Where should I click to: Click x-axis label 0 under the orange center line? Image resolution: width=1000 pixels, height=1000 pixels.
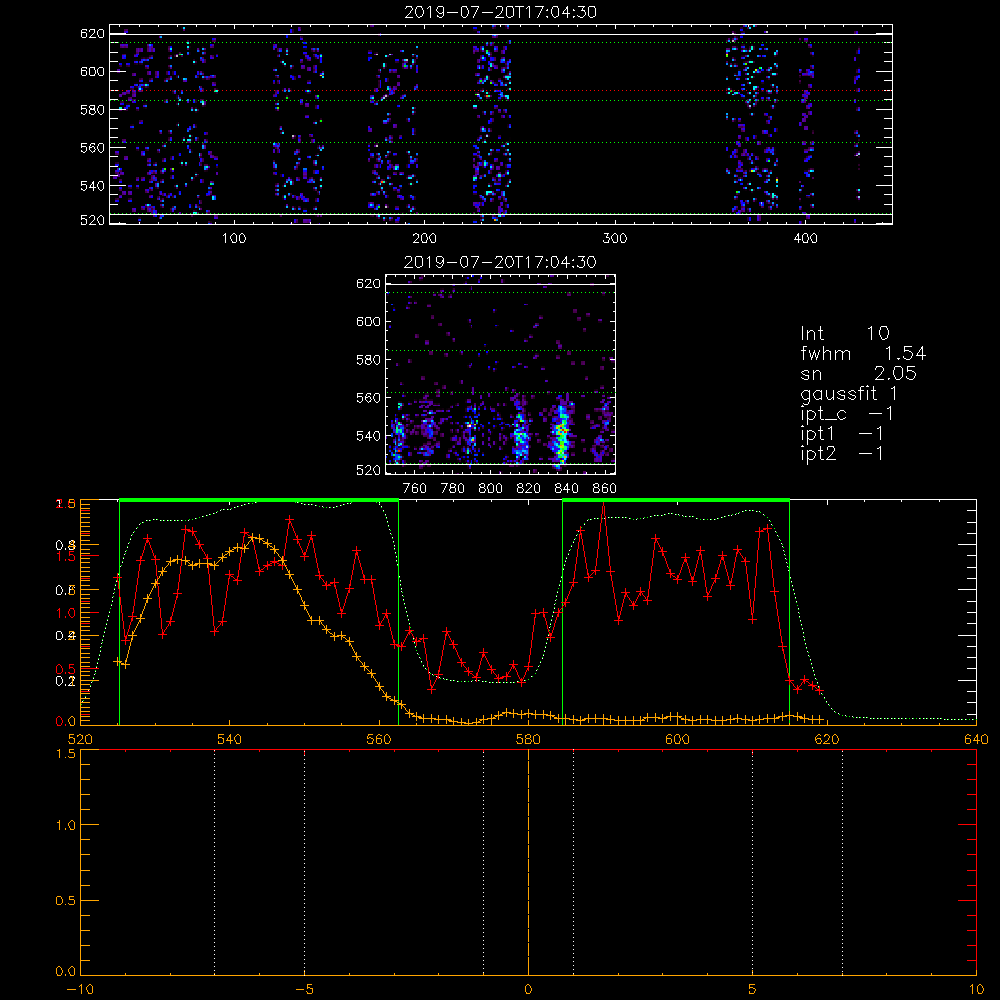click(528, 990)
